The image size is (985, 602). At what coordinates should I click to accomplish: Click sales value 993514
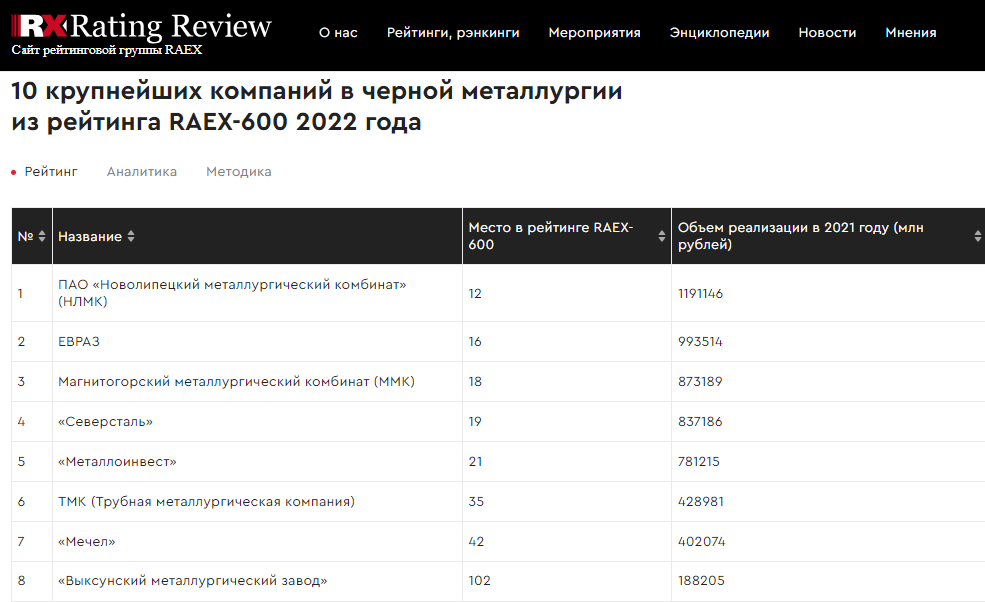700,341
